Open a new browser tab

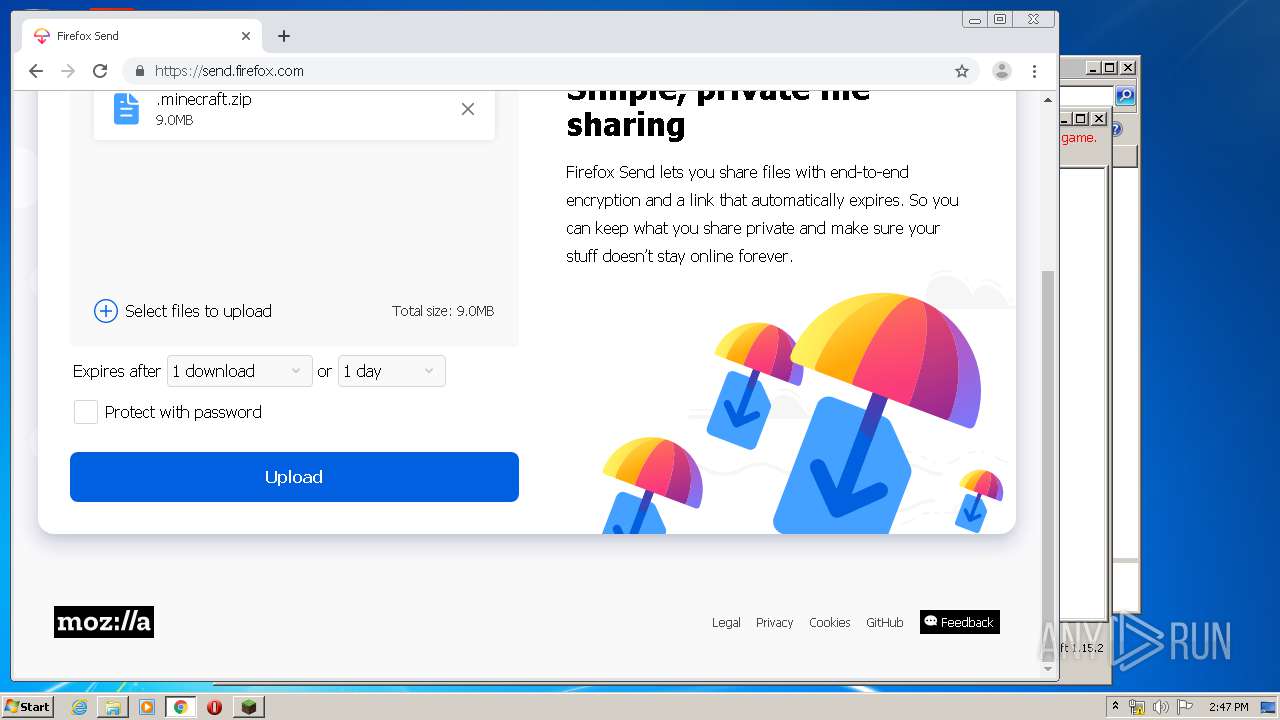pos(284,36)
